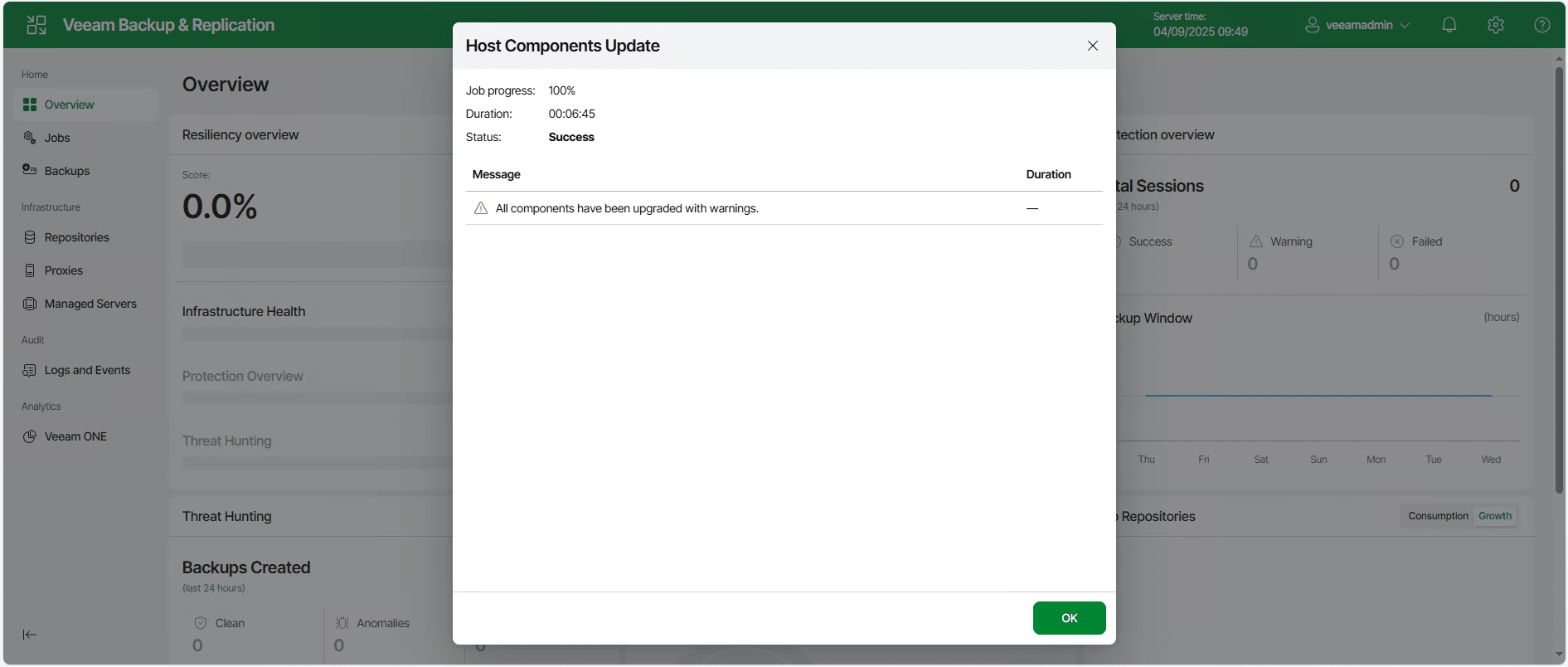Screen dimensions: 1568x667
Task: Switch to the Growth view toggle
Action: coord(1494,516)
